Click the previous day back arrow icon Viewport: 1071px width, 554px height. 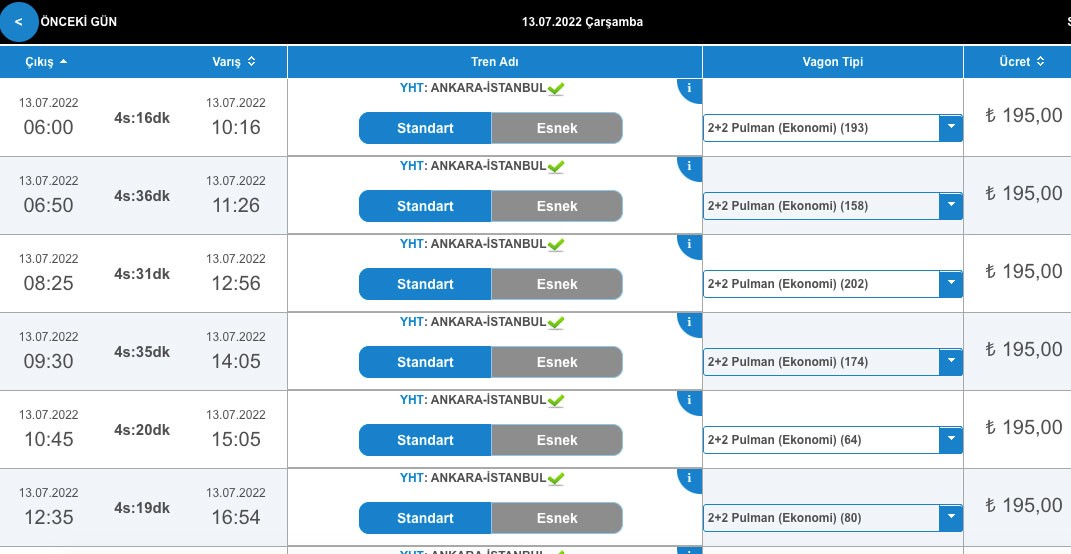(x=18, y=22)
